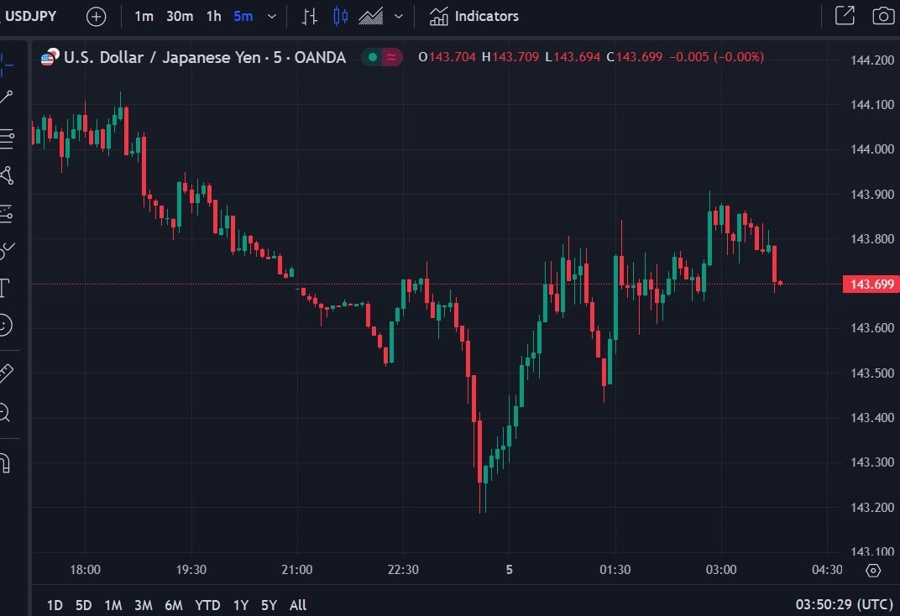Switch to the 30m timeframe

pos(180,17)
